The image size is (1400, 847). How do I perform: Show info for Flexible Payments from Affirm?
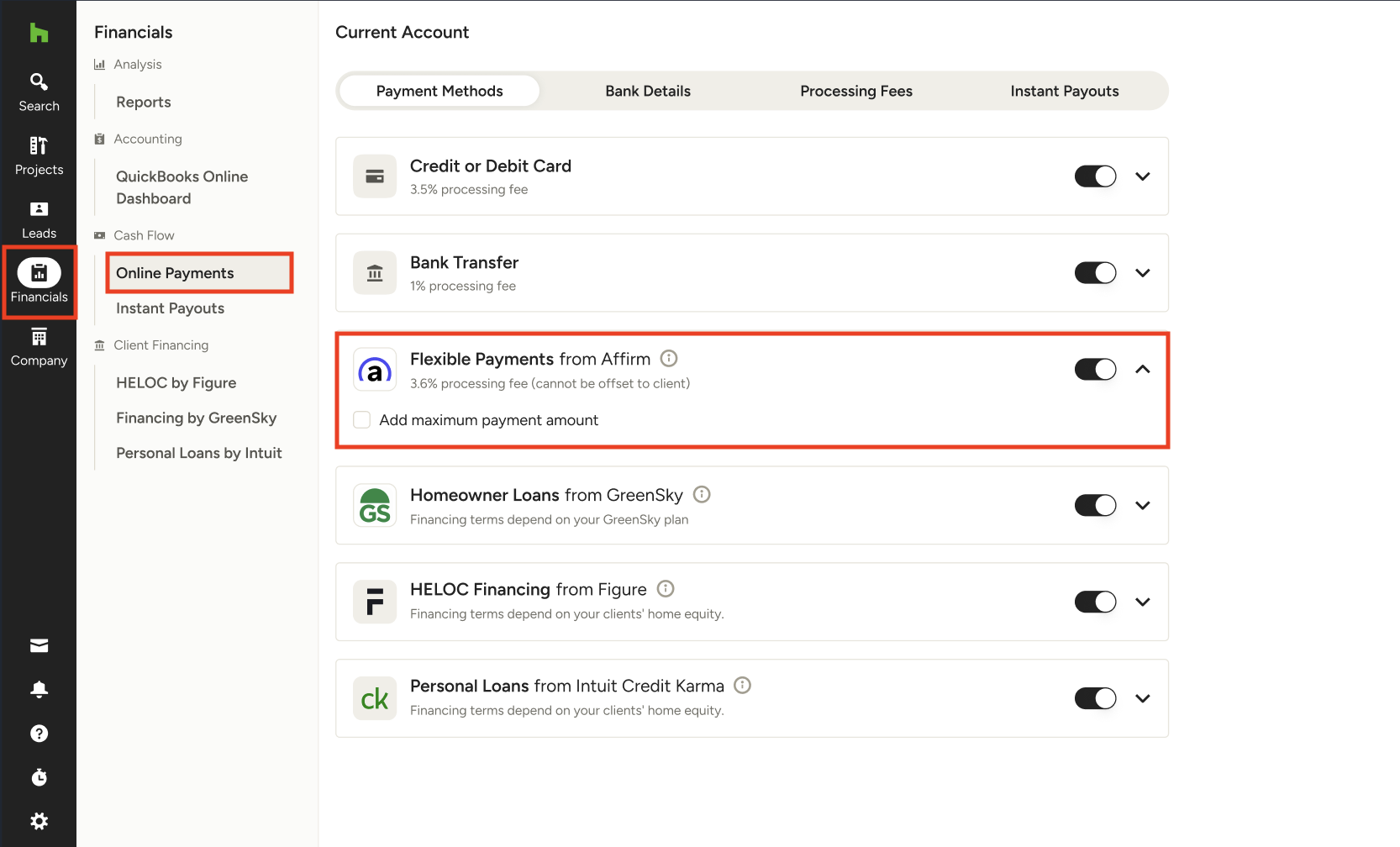point(669,359)
